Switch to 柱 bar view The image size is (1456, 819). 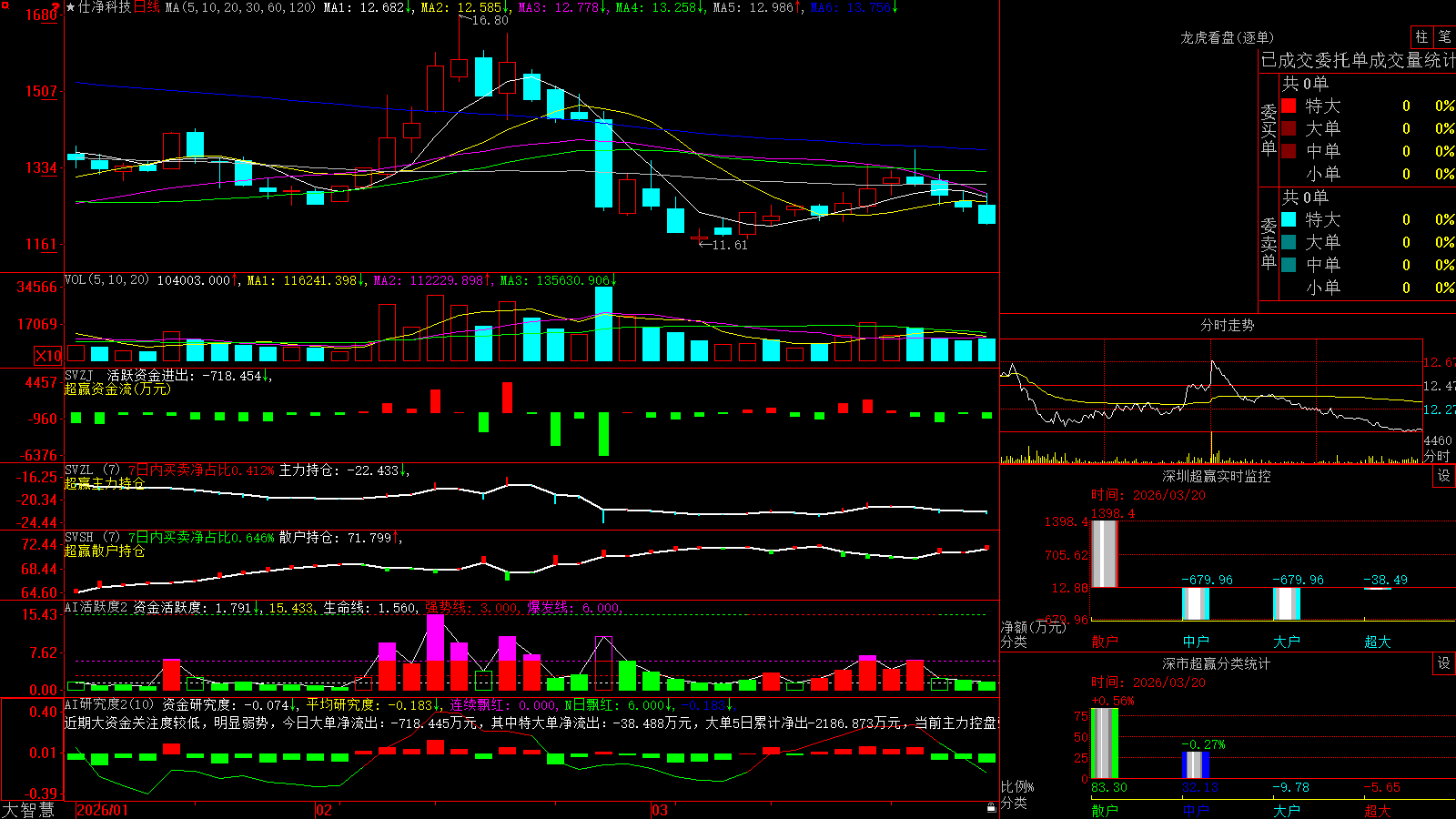coord(1421,36)
